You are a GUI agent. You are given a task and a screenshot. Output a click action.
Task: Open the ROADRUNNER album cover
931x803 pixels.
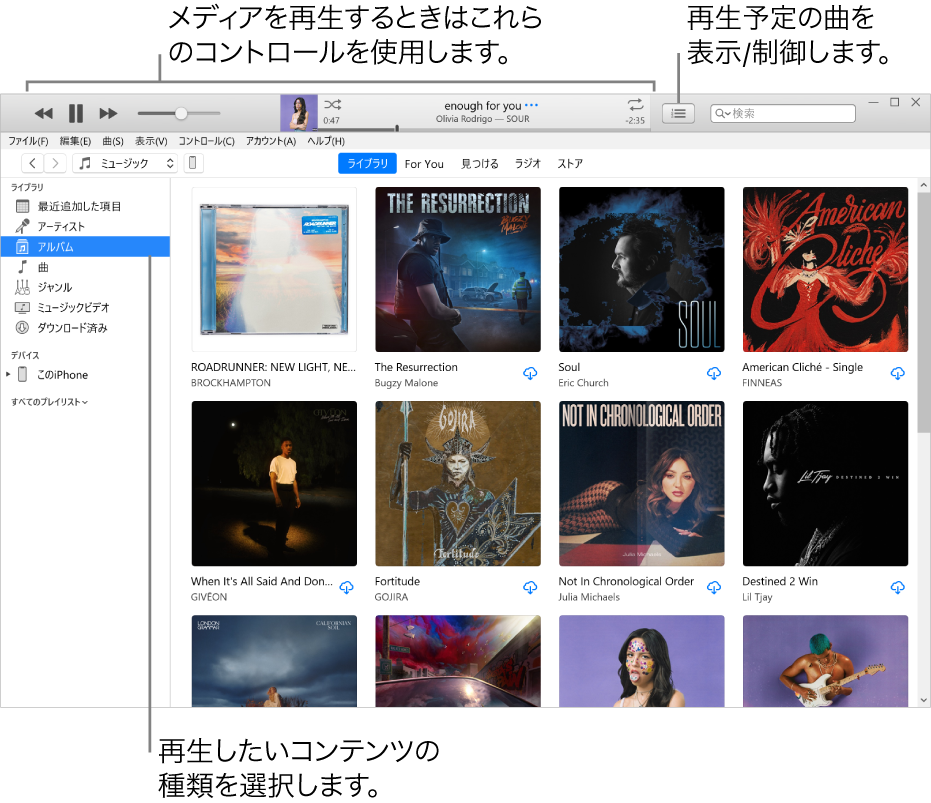click(x=274, y=270)
